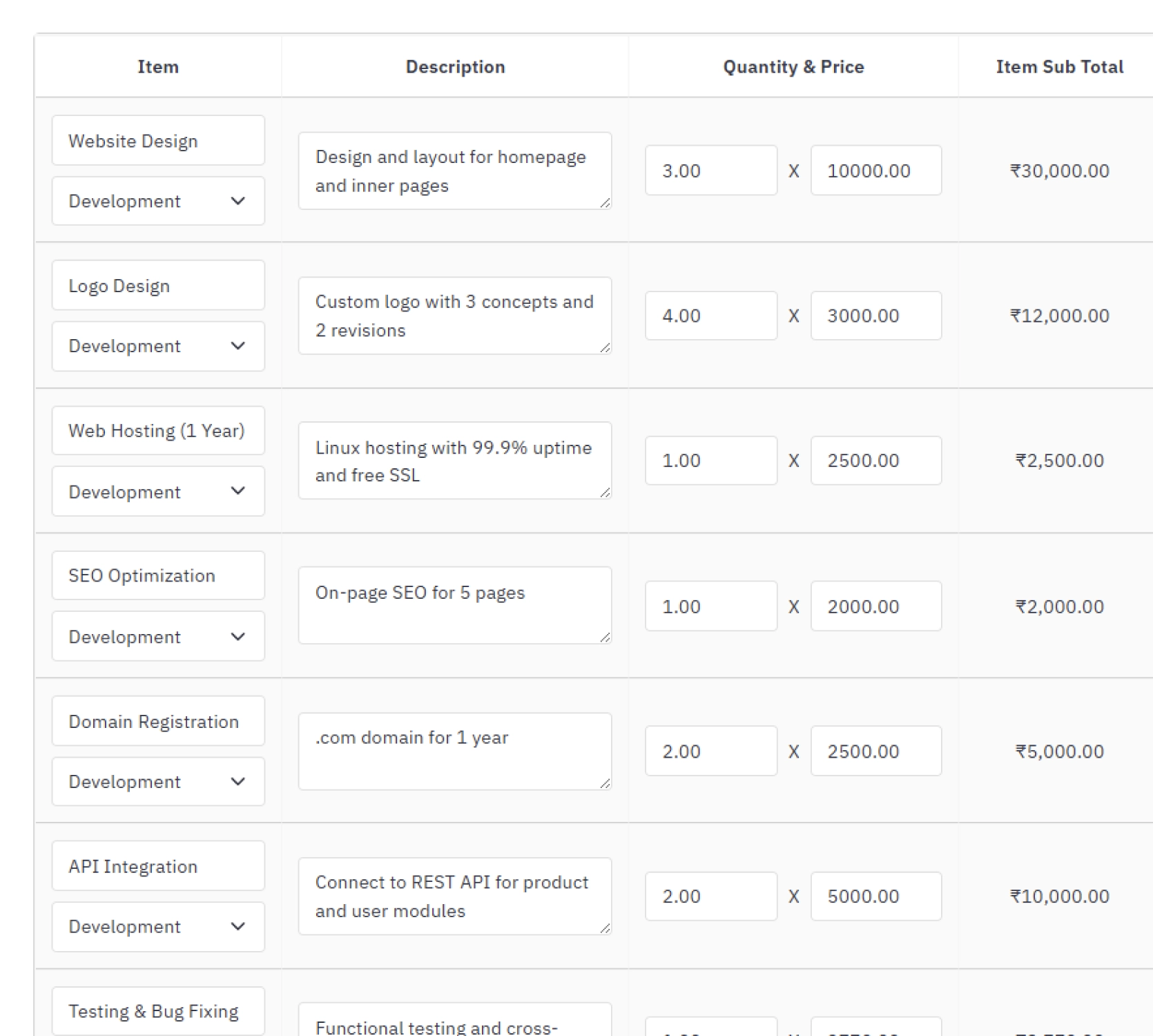
Task: Expand the category dropdown under API Integration
Action: pyautogui.click(x=158, y=927)
